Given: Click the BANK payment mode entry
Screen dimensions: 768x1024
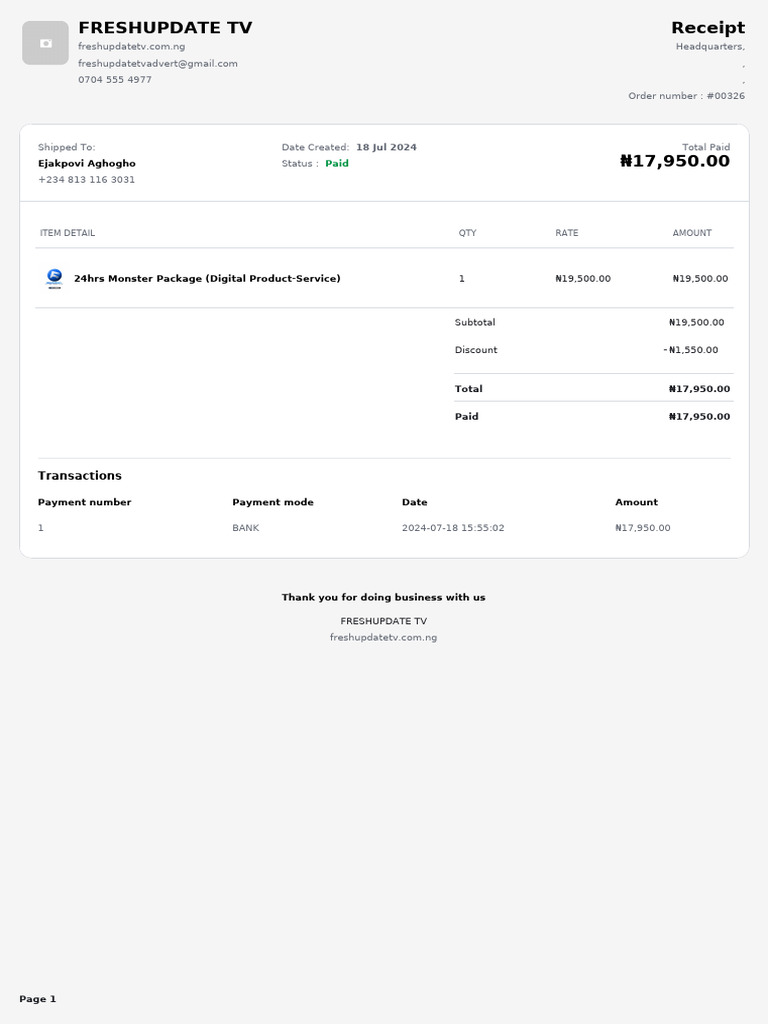Looking at the screenshot, I should [x=245, y=528].
